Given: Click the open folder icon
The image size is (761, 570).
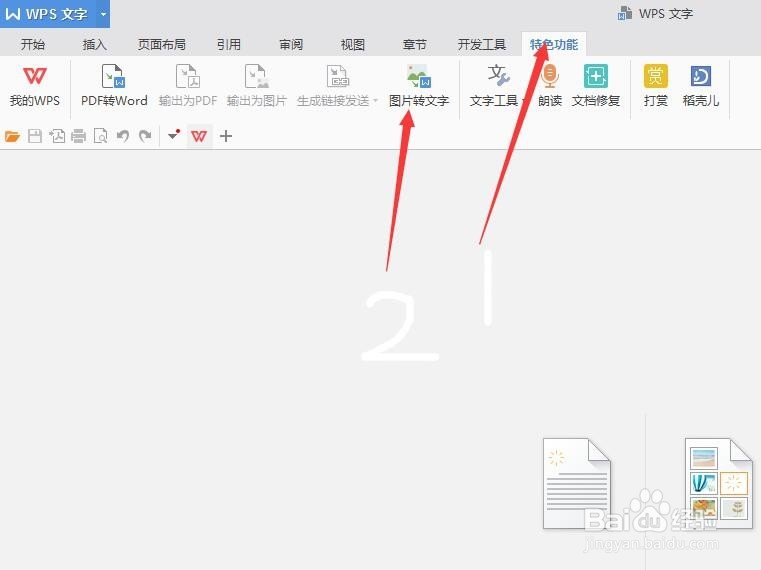Looking at the screenshot, I should click(12, 136).
